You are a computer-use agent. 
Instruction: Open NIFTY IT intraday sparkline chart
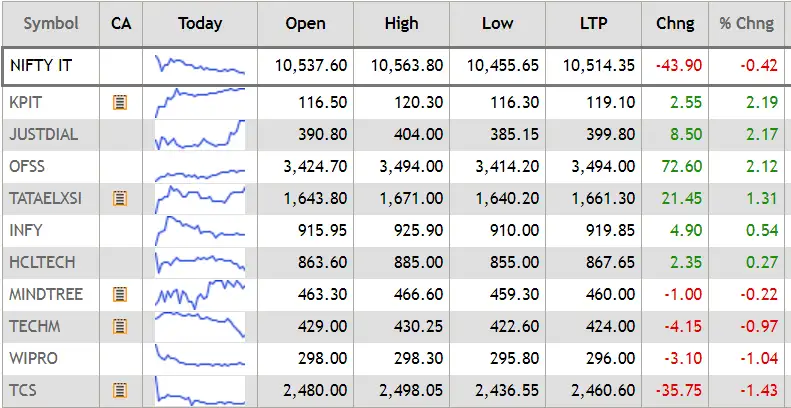[200, 66]
